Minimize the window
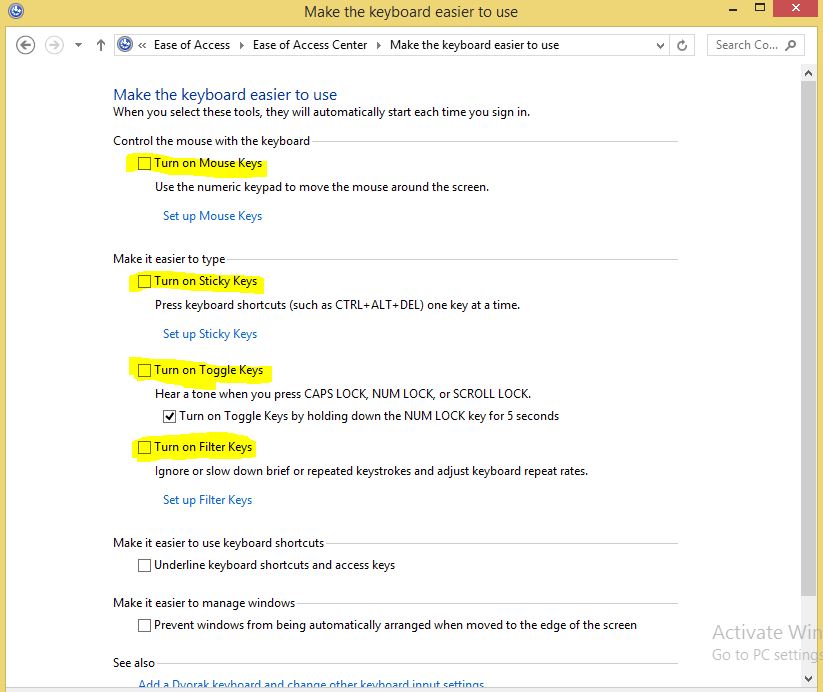This screenshot has width=823, height=692. click(733, 9)
